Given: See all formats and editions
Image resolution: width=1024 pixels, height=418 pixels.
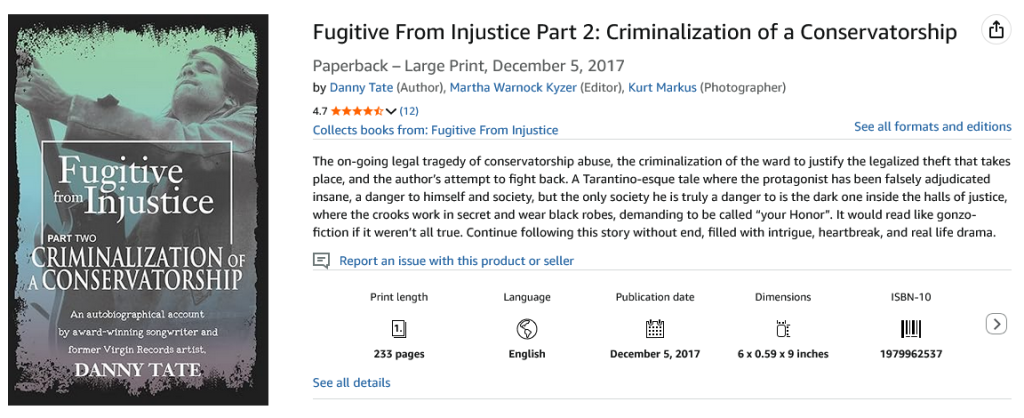Looking at the screenshot, I should coord(932,127).
